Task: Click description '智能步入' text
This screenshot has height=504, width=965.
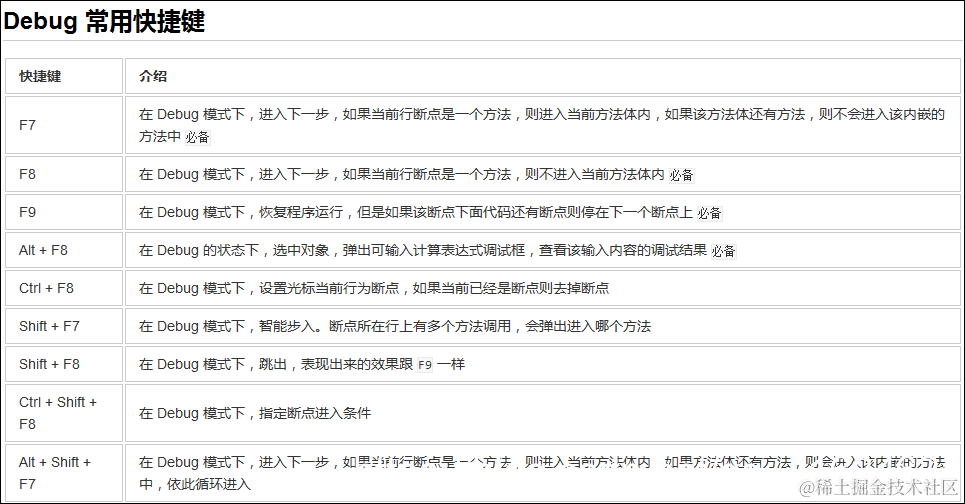Action: click(287, 326)
